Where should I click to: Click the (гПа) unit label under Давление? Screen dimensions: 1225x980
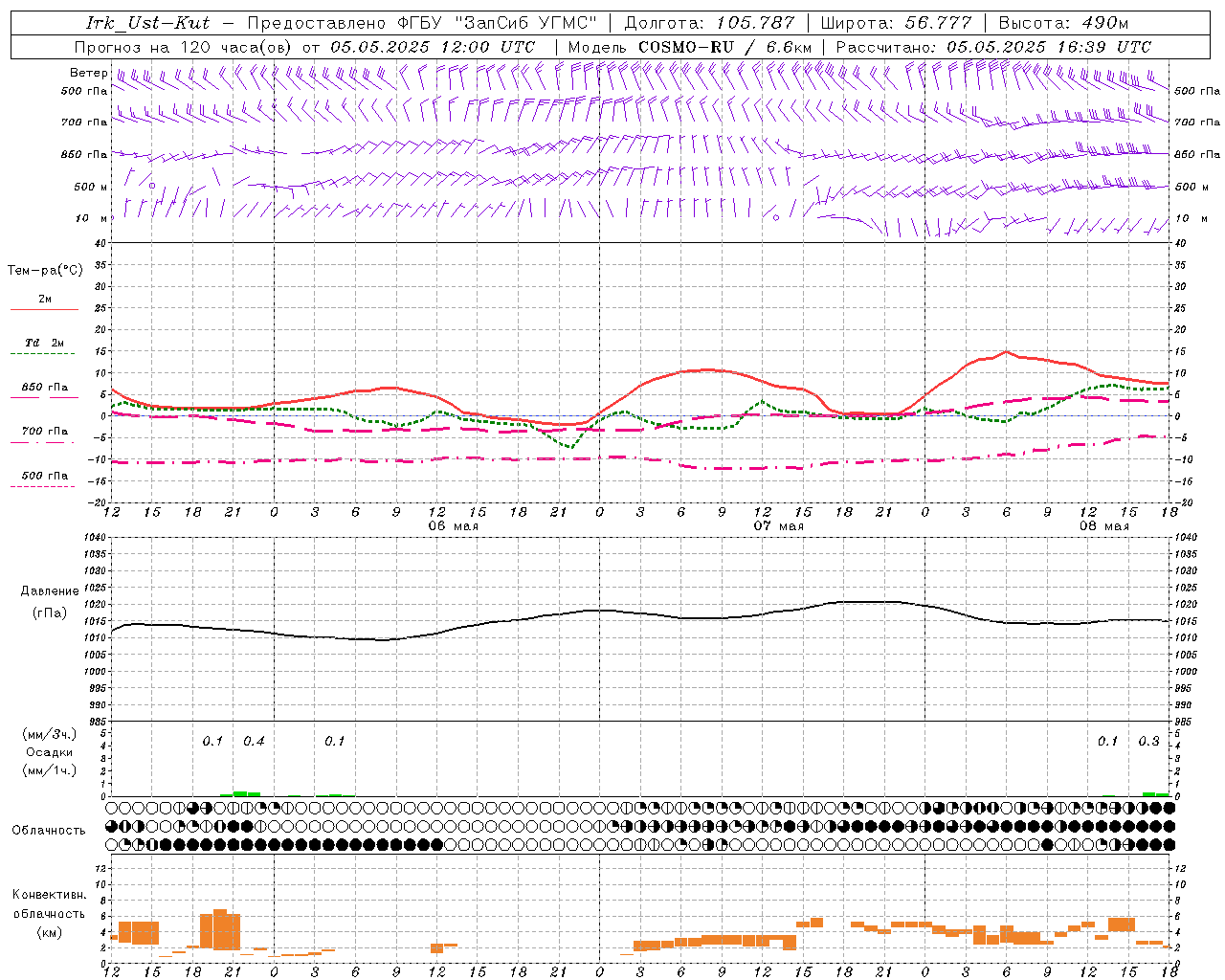[x=50, y=613]
